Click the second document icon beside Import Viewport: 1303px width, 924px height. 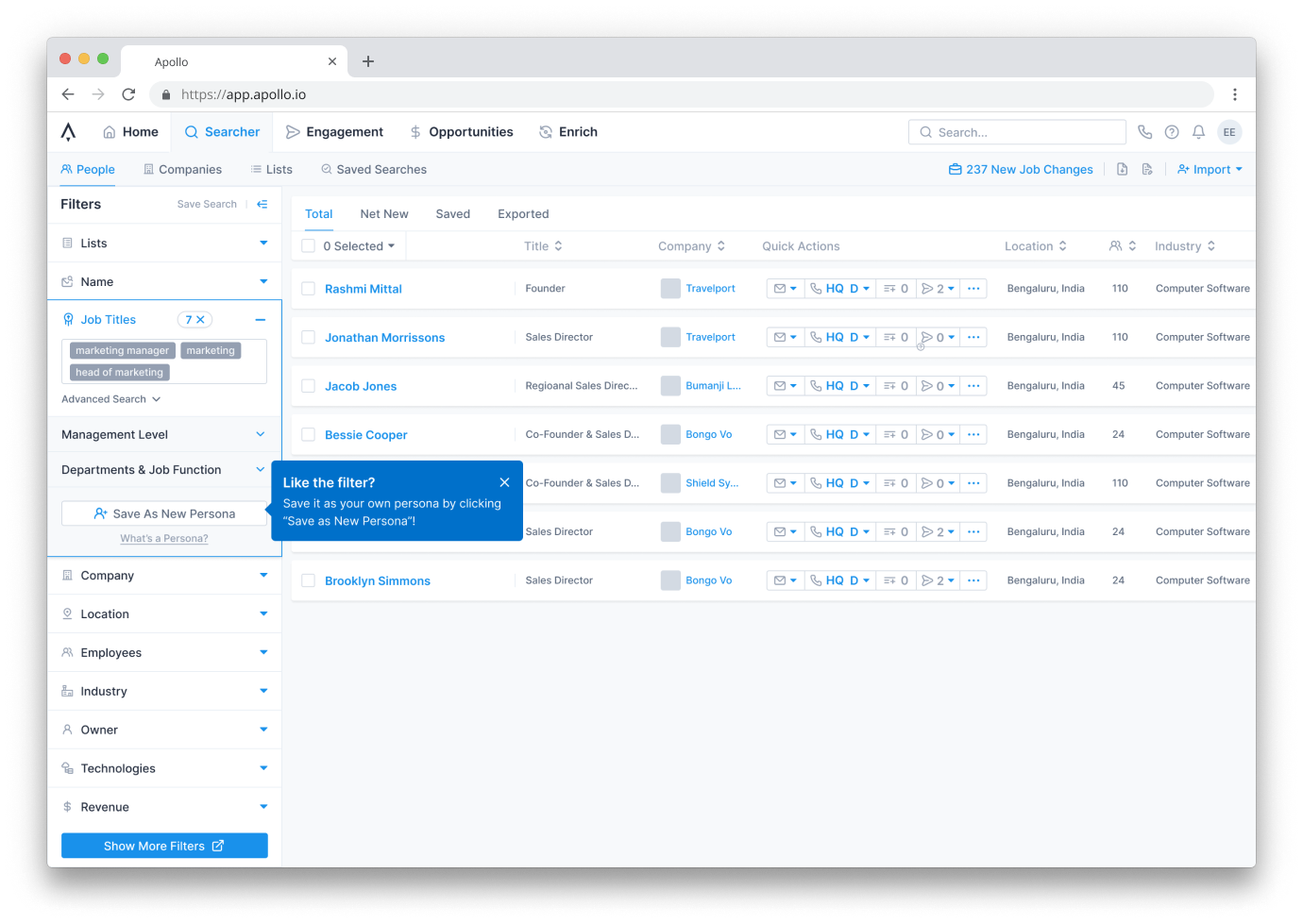1147,170
